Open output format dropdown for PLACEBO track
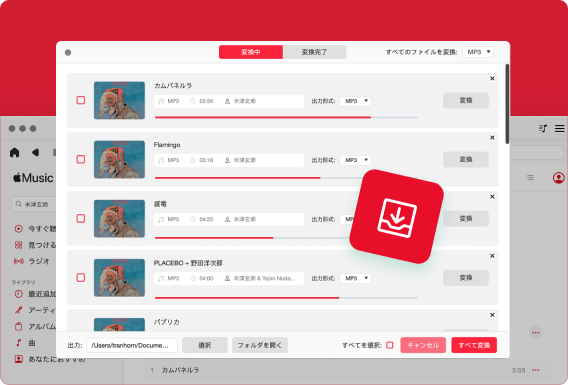The image size is (568, 385). (x=355, y=278)
